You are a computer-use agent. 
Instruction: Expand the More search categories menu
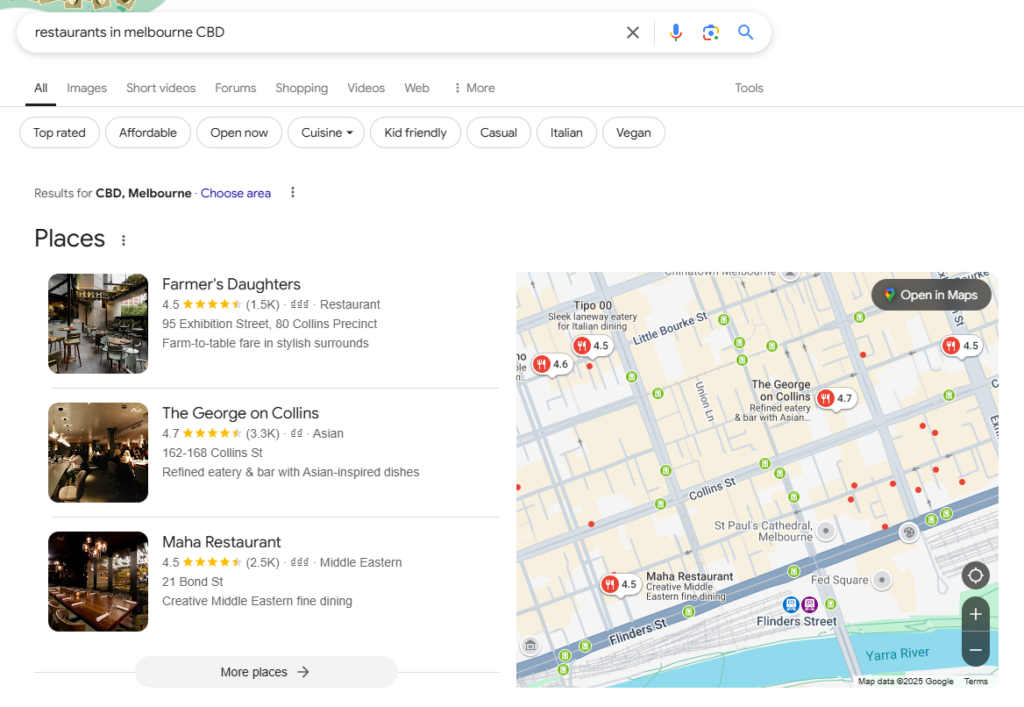pyautogui.click(x=473, y=88)
